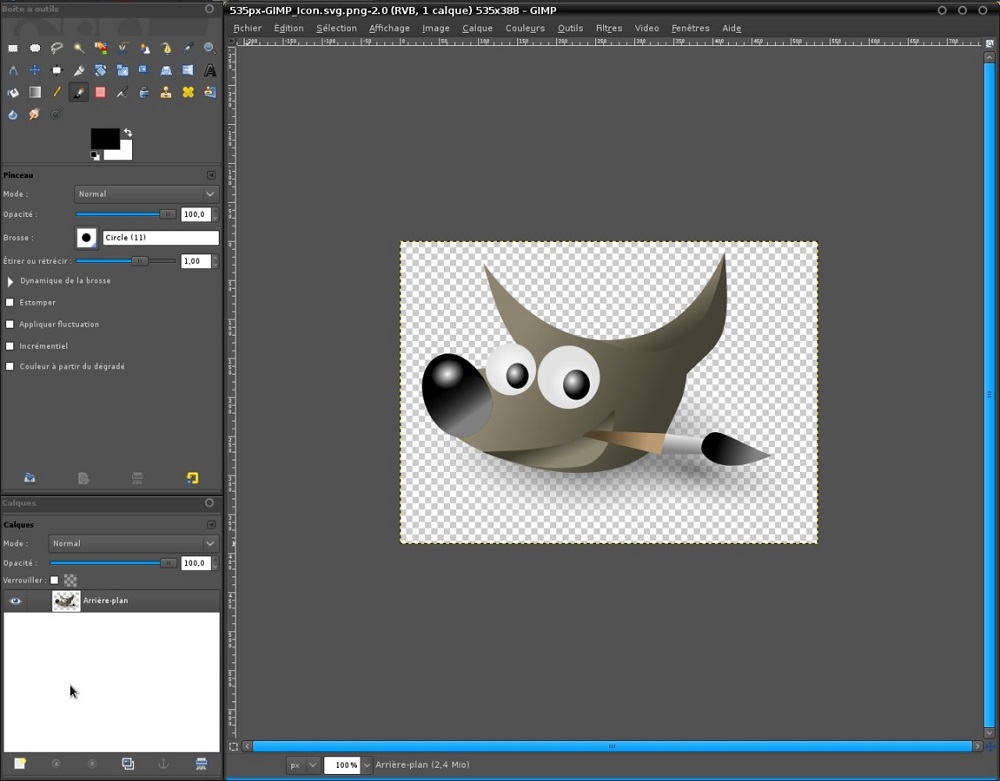Open the brush Mode dropdown
This screenshot has height=781, width=1000.
(145, 194)
